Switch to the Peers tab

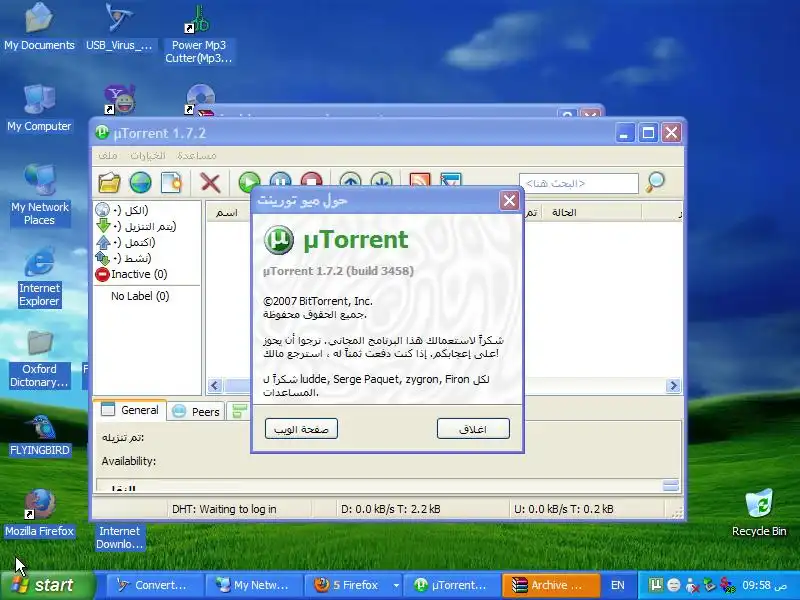pos(196,411)
